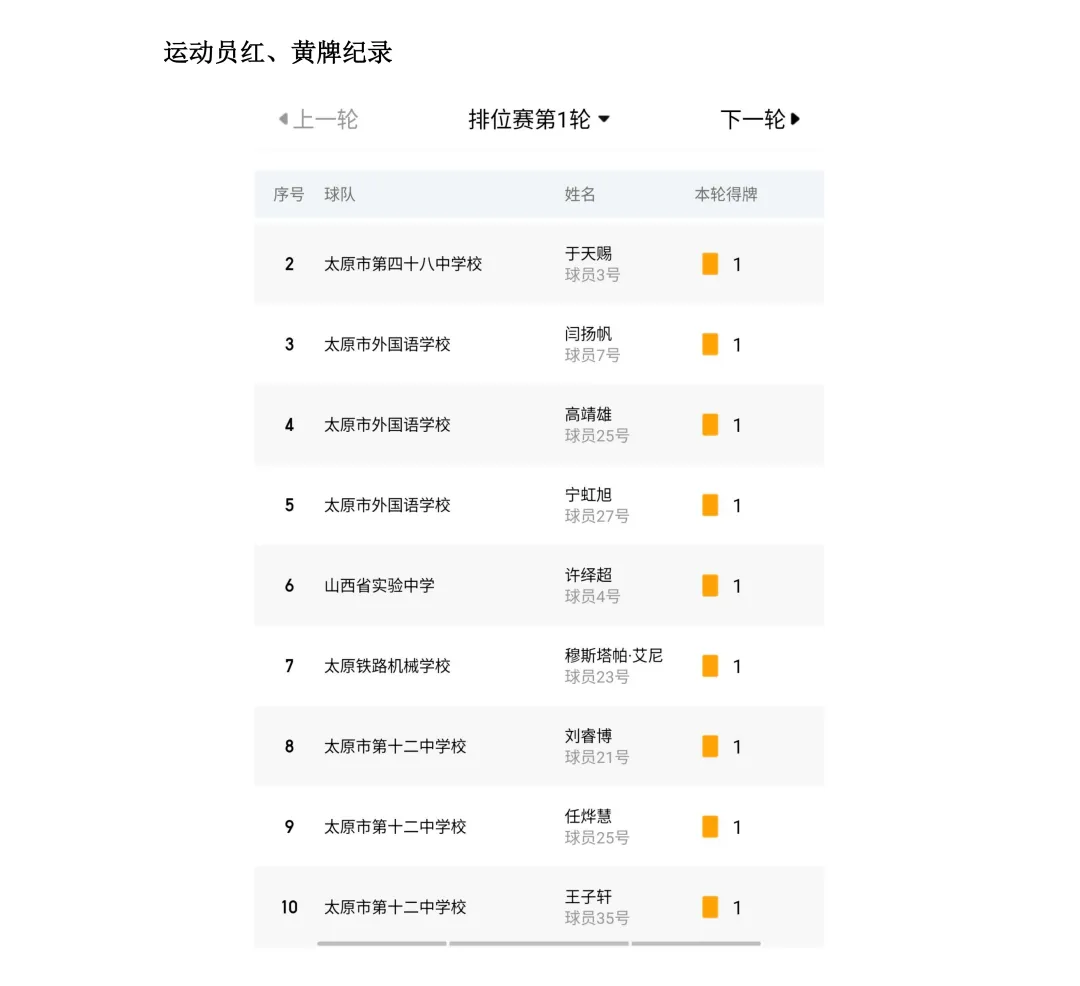
Task: Click the 球队 column header
Action: tap(339, 194)
